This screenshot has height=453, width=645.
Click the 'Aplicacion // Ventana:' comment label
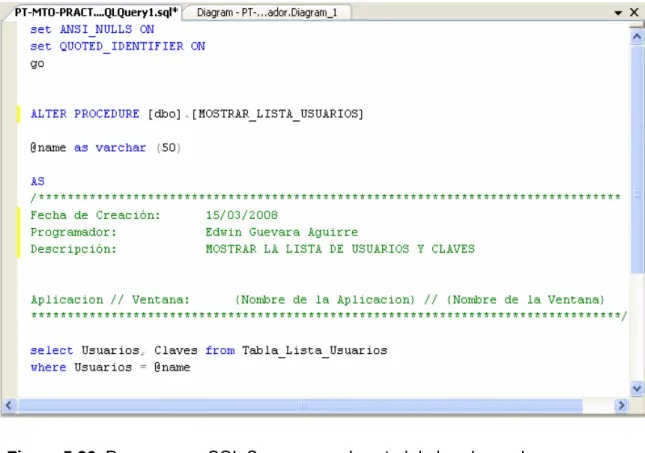pos(110,300)
